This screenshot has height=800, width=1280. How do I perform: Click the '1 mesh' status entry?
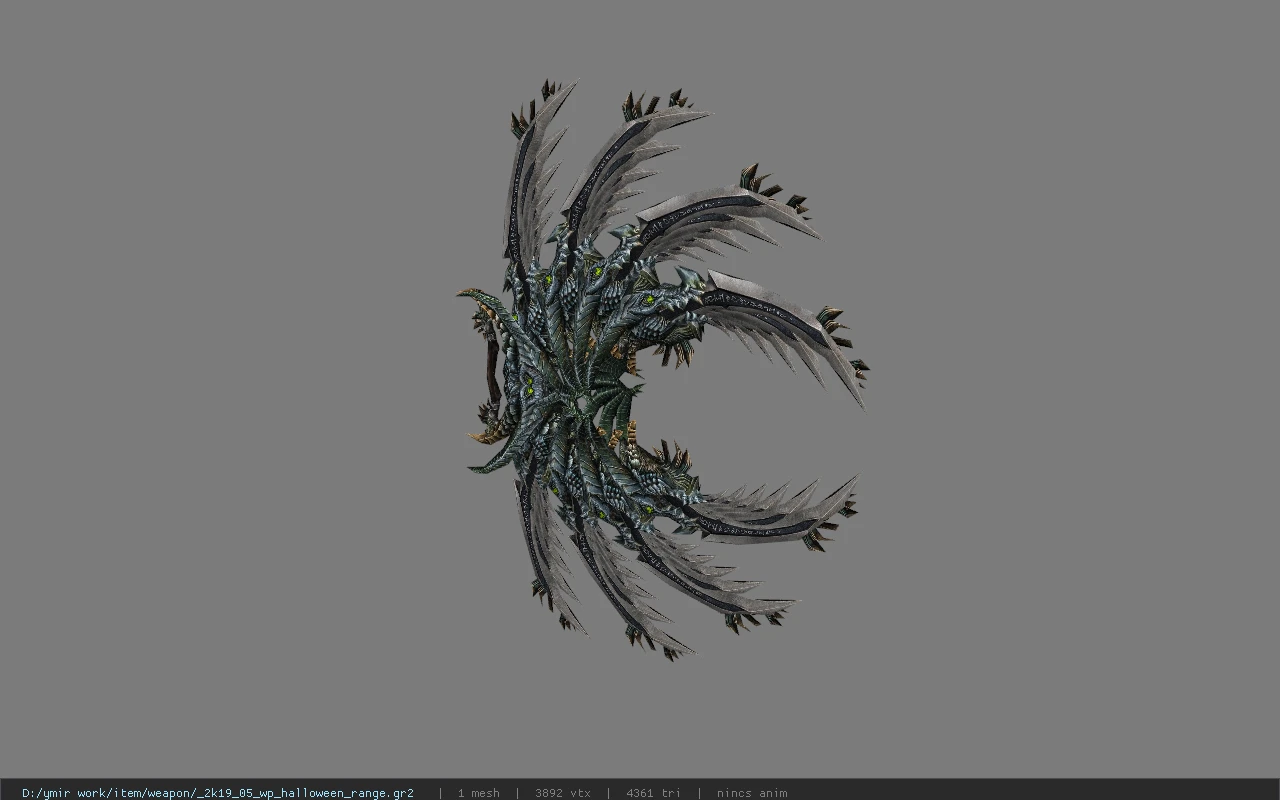478,793
